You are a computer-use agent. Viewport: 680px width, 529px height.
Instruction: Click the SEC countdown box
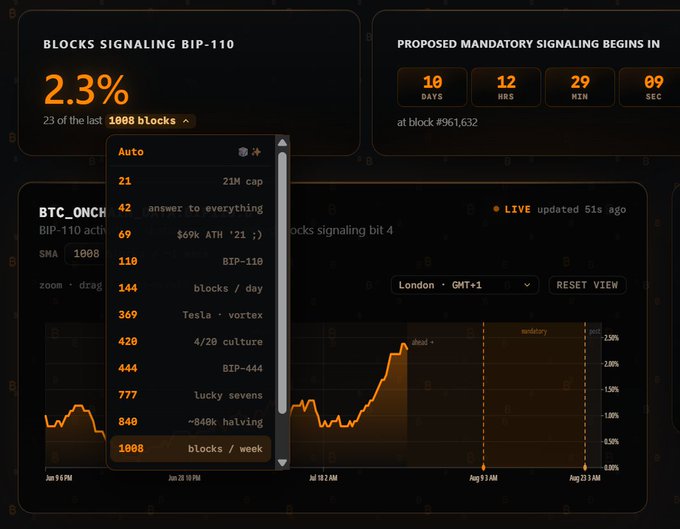[652, 87]
